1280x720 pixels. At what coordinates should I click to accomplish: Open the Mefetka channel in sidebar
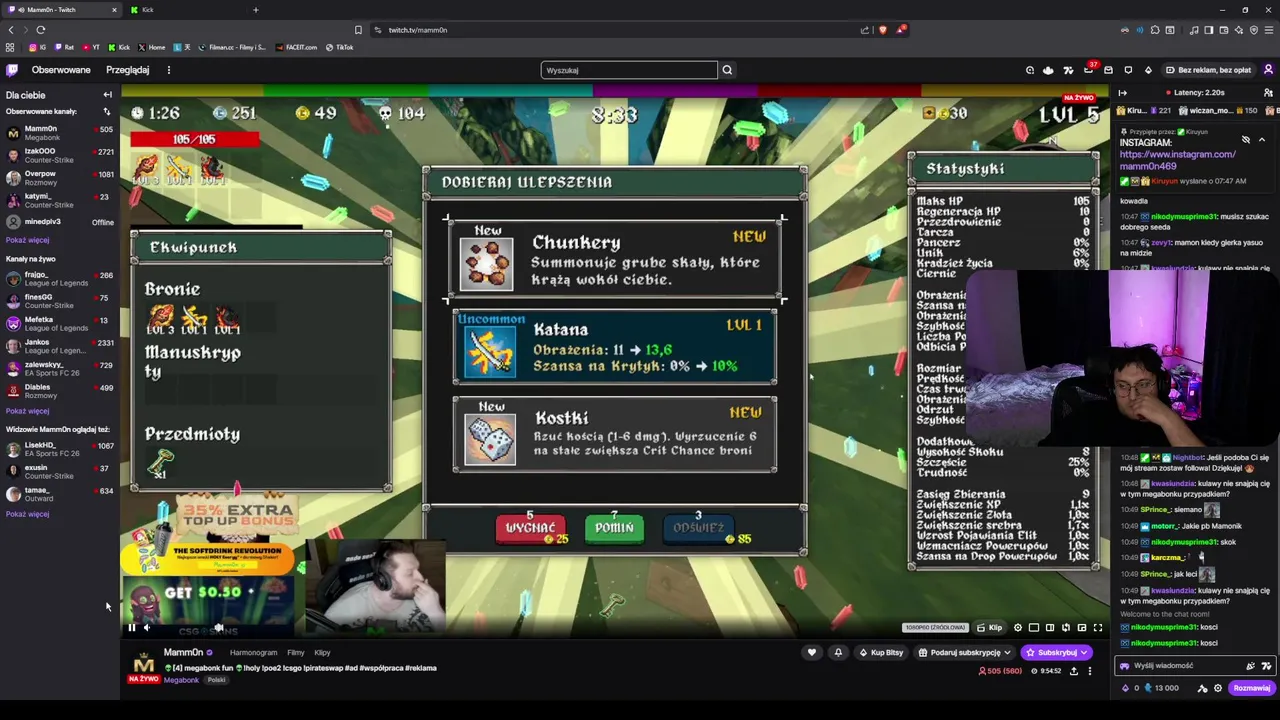(58, 323)
